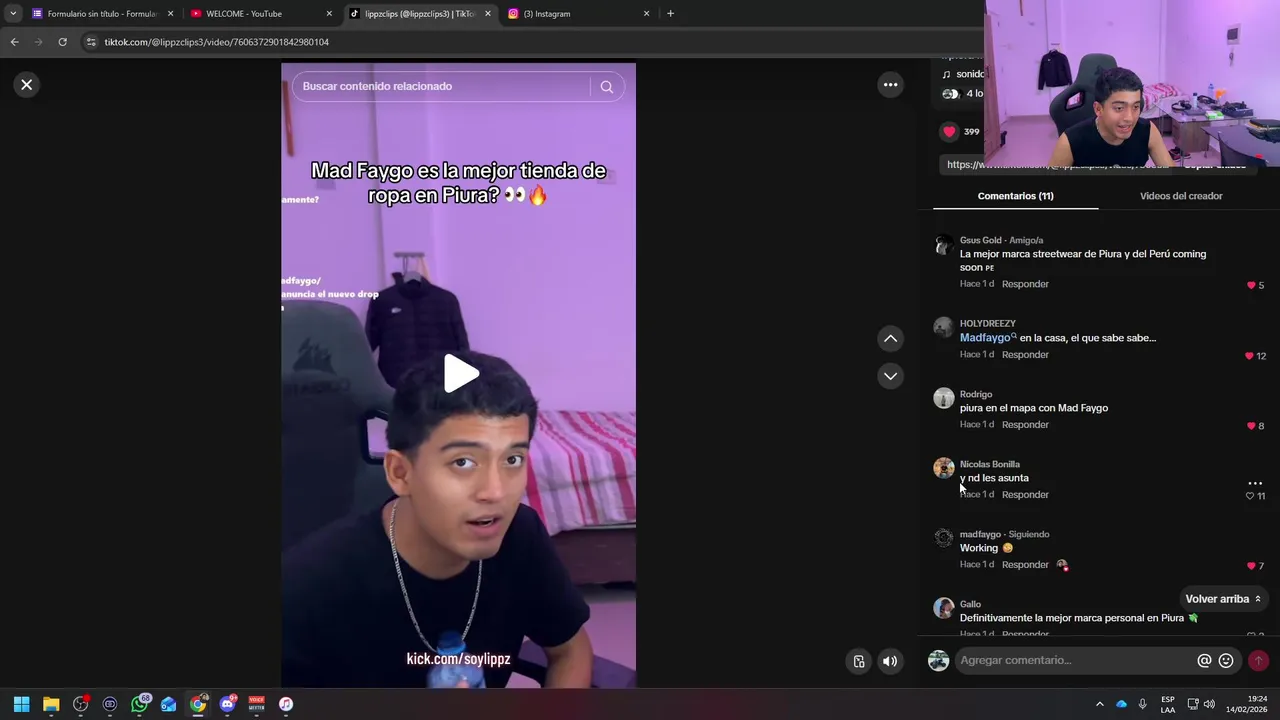Go to previous video with up chevron
Screen dimensions: 1280x720
coord(890,339)
